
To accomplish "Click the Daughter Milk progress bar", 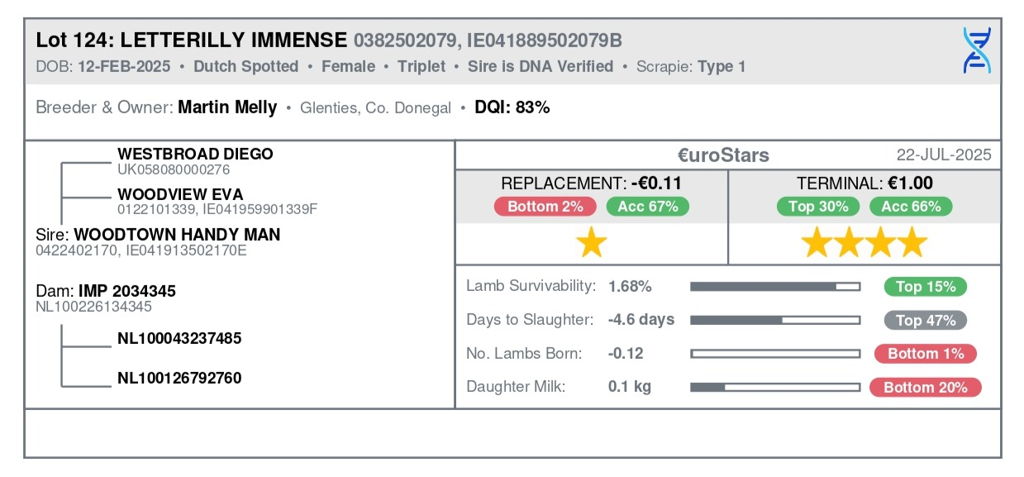I will [775, 387].
